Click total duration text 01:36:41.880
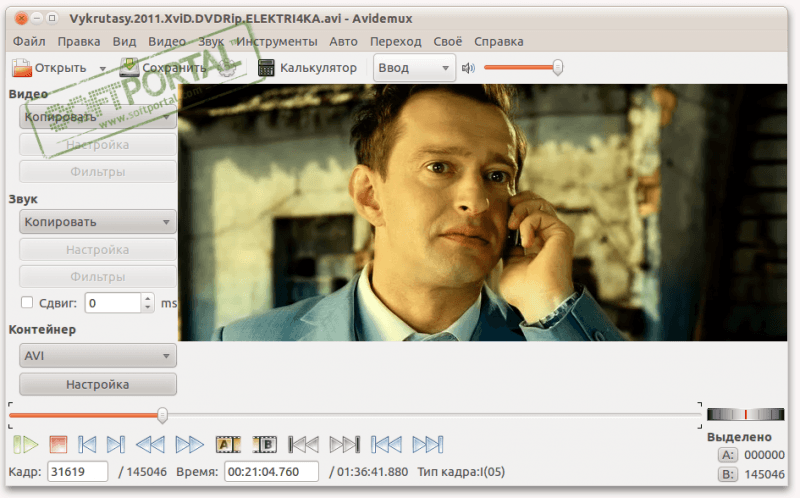 [x=372, y=471]
